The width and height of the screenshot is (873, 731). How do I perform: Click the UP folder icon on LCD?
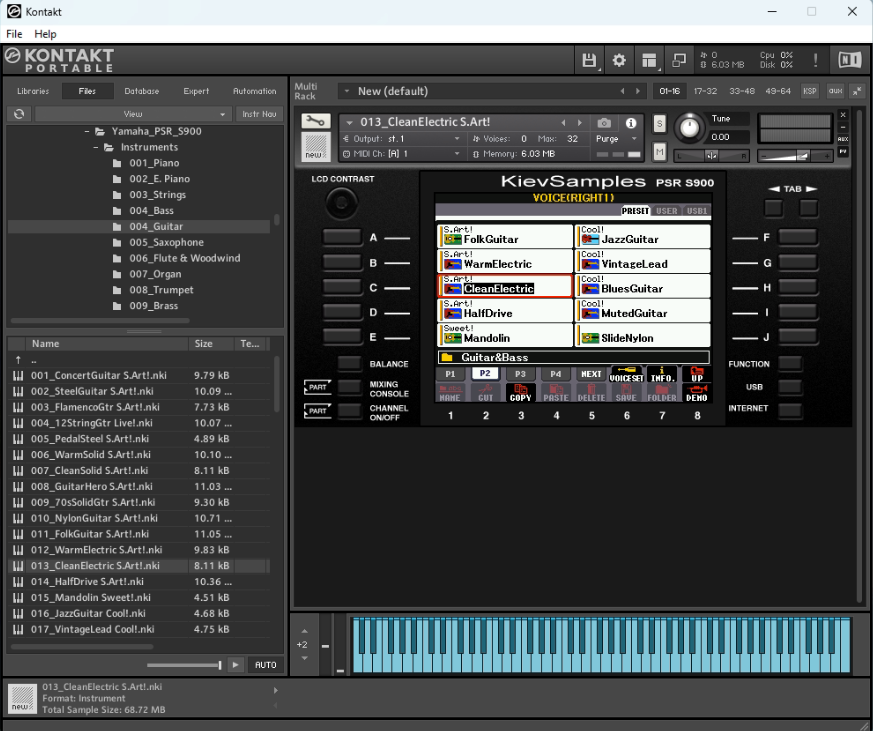(x=697, y=374)
